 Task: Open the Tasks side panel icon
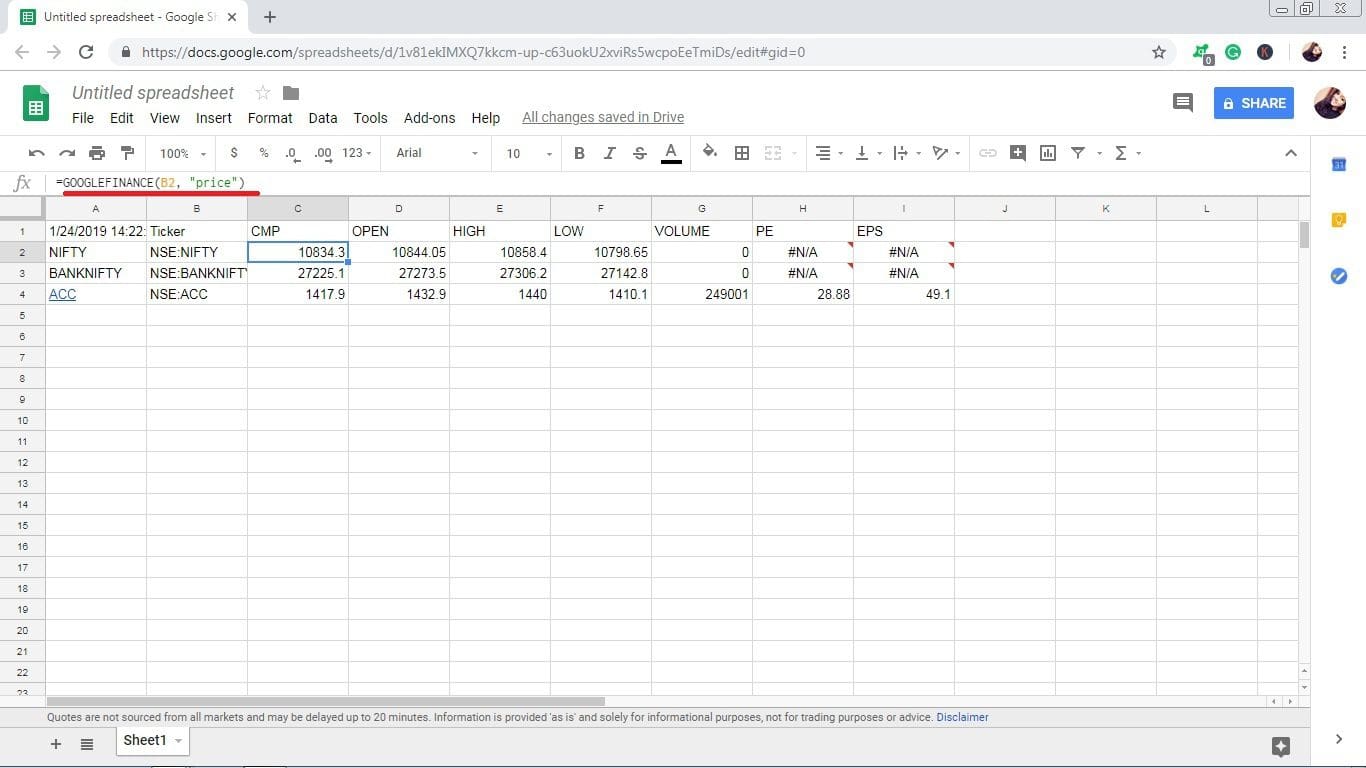(x=1339, y=276)
